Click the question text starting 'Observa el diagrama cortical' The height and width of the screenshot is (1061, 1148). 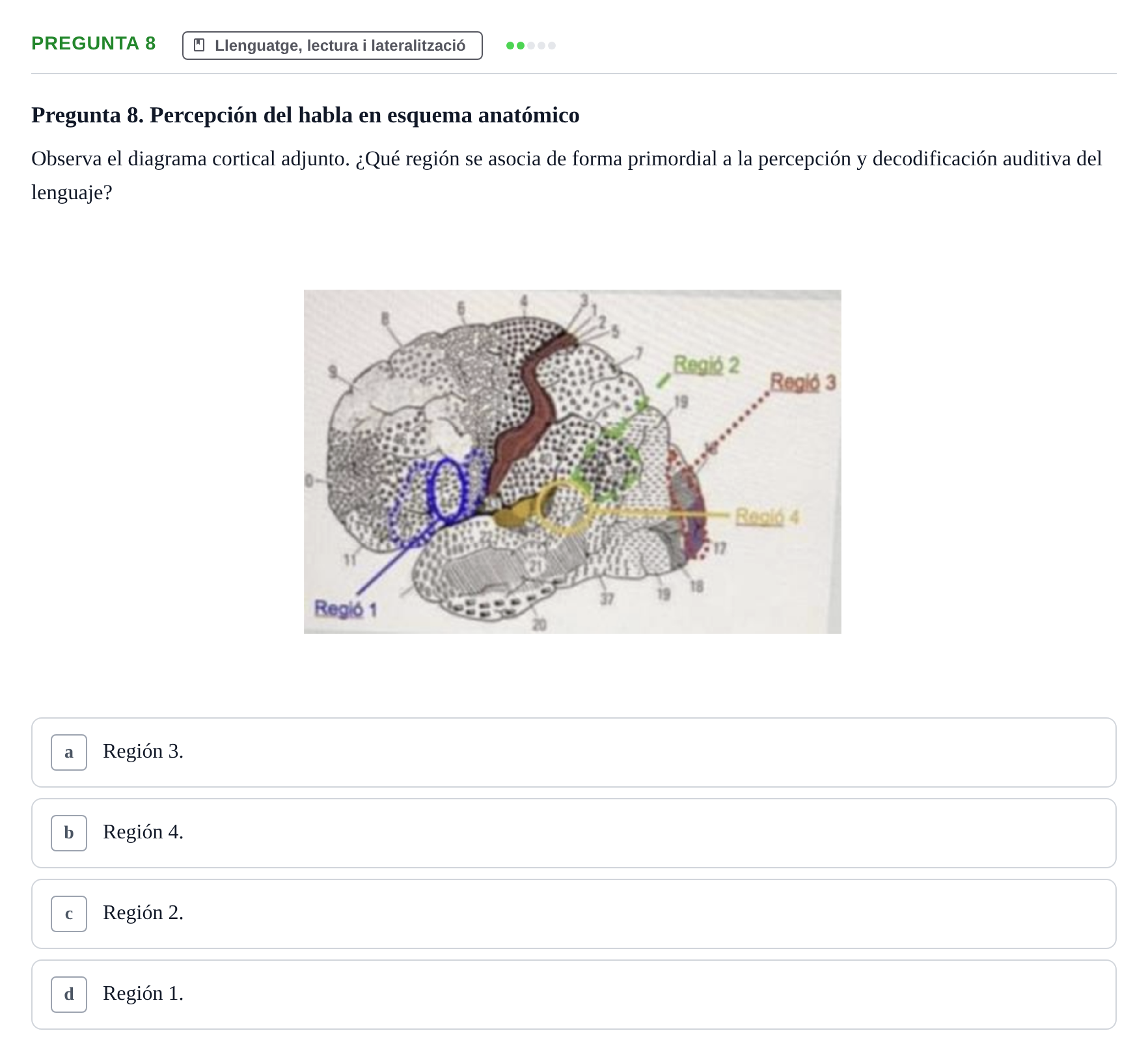567,176
